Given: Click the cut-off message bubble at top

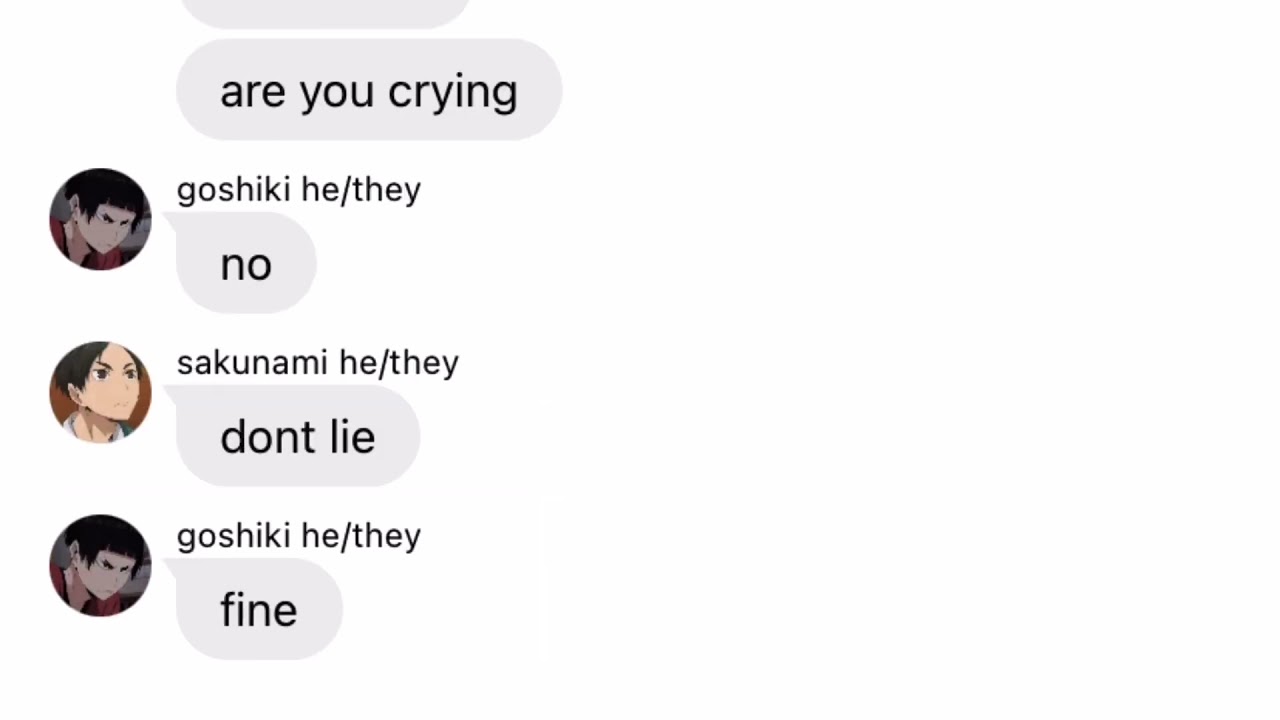Looking at the screenshot, I should tap(325, 12).
